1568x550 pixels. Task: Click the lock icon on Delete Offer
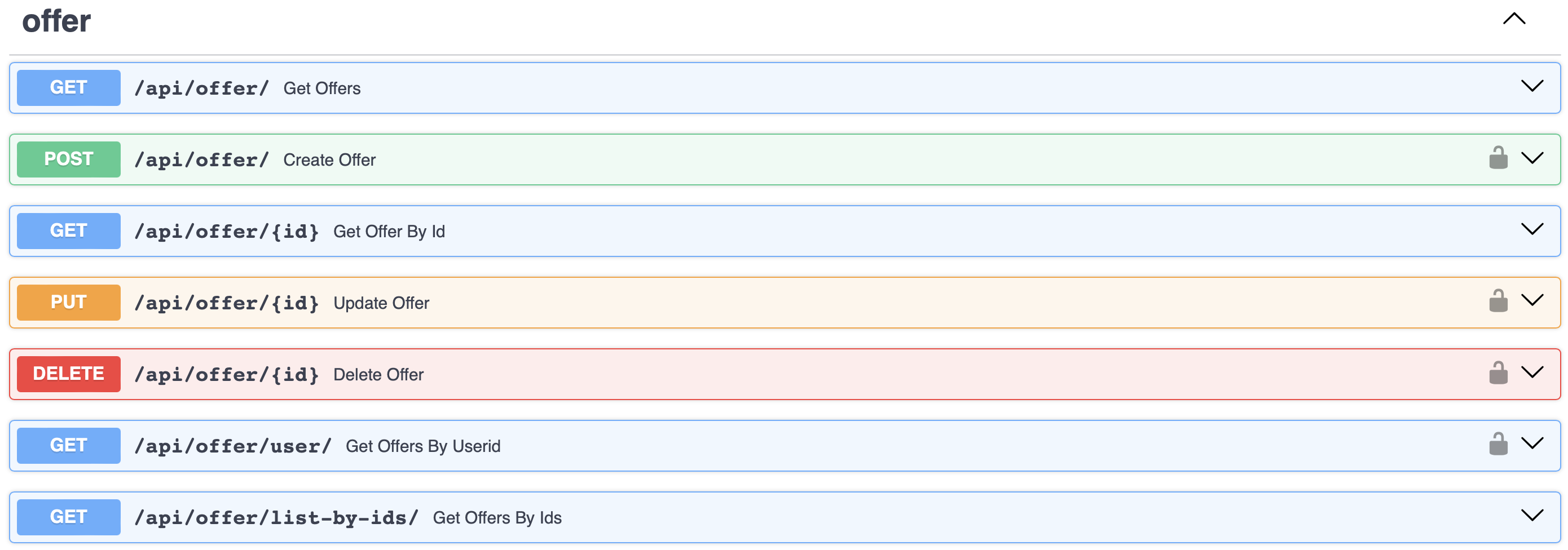[x=1498, y=373]
